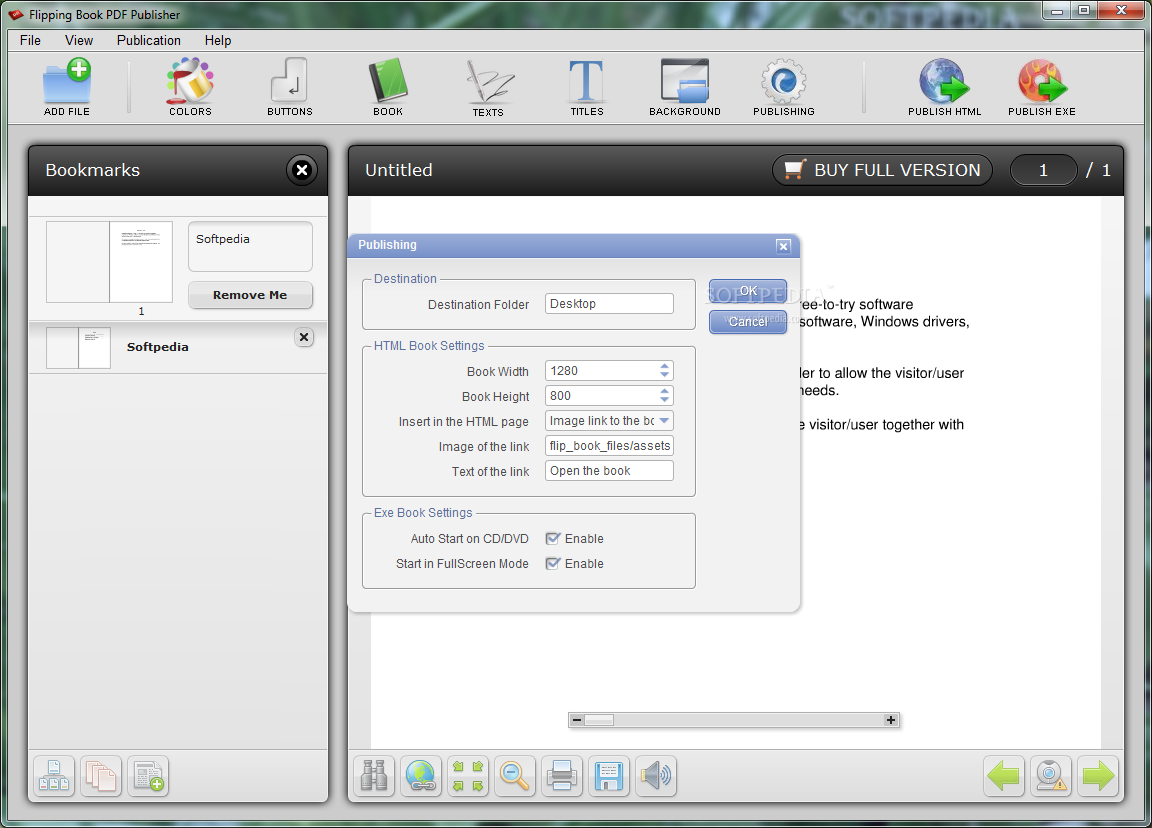Click the Publish HTML globe icon
This screenshot has width=1152, height=828.
(x=945, y=87)
